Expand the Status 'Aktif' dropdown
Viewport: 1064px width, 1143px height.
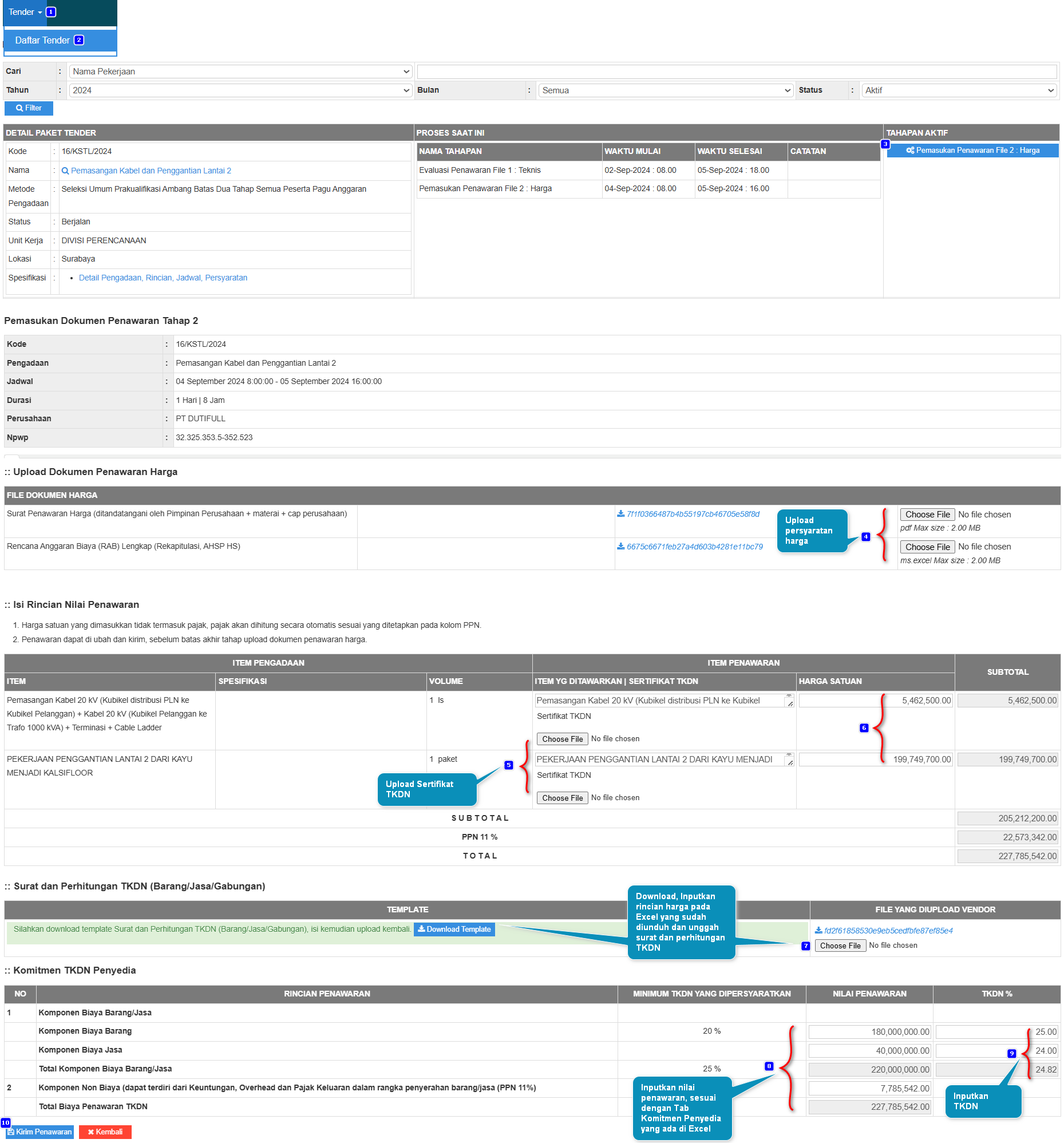point(959,90)
